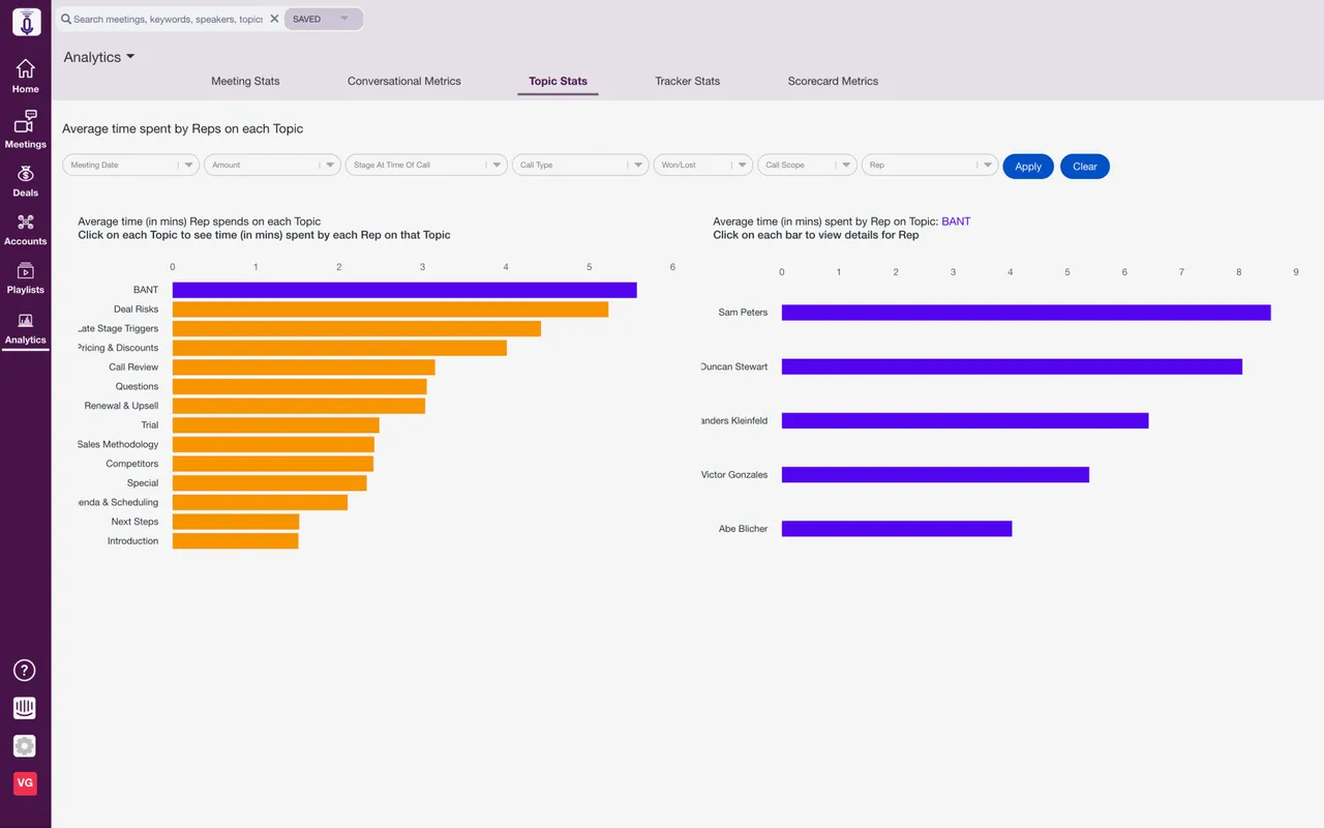Click the search meetings input field
This screenshot has width=1324, height=828.
(x=167, y=19)
